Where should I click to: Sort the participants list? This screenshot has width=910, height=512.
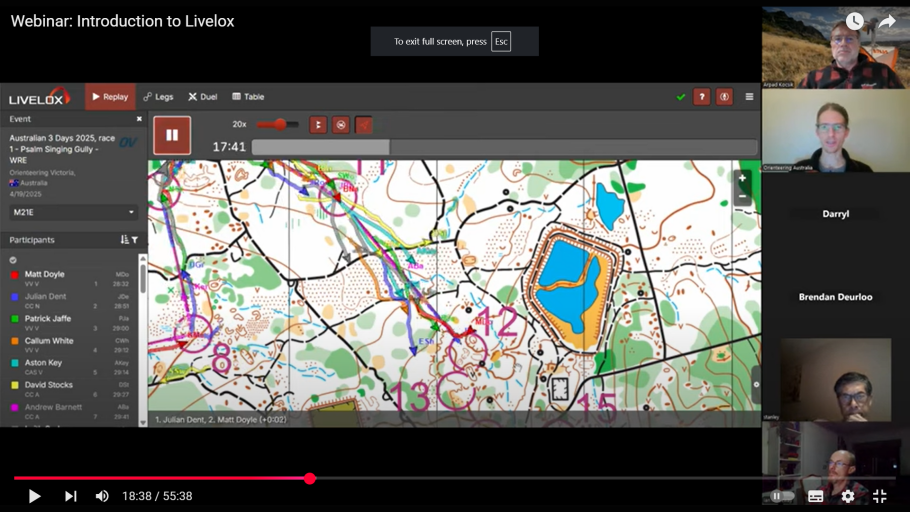124,240
